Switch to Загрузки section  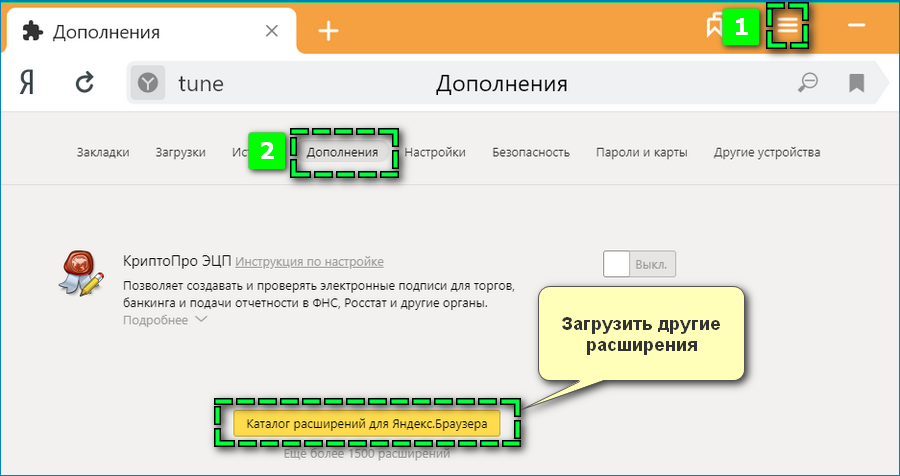coord(180,152)
